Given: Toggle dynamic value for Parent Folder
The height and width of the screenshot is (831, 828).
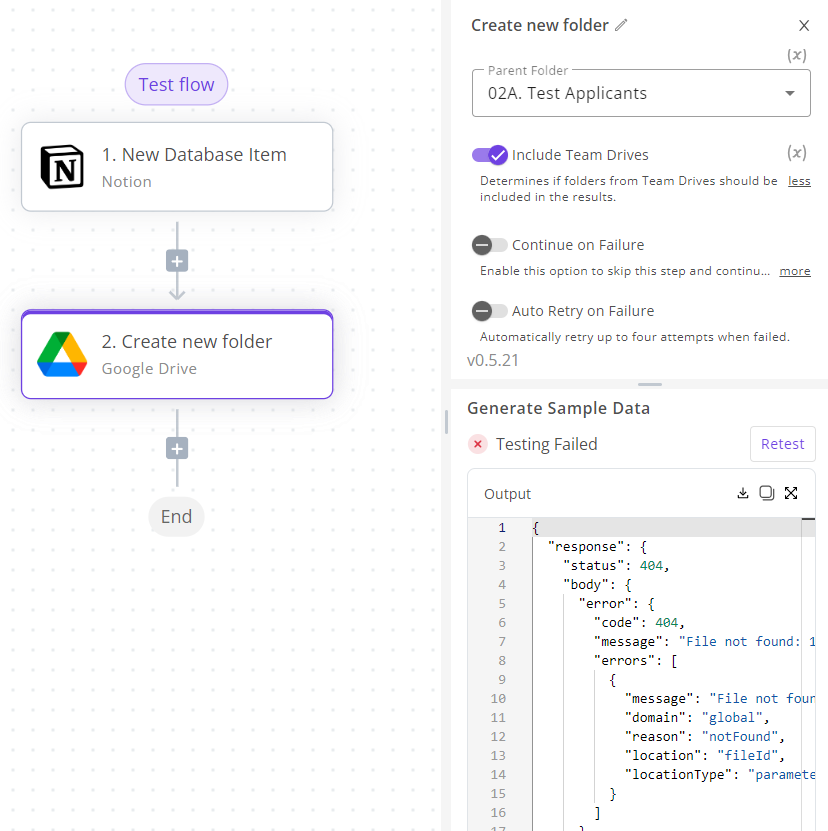Looking at the screenshot, I should click(x=797, y=56).
